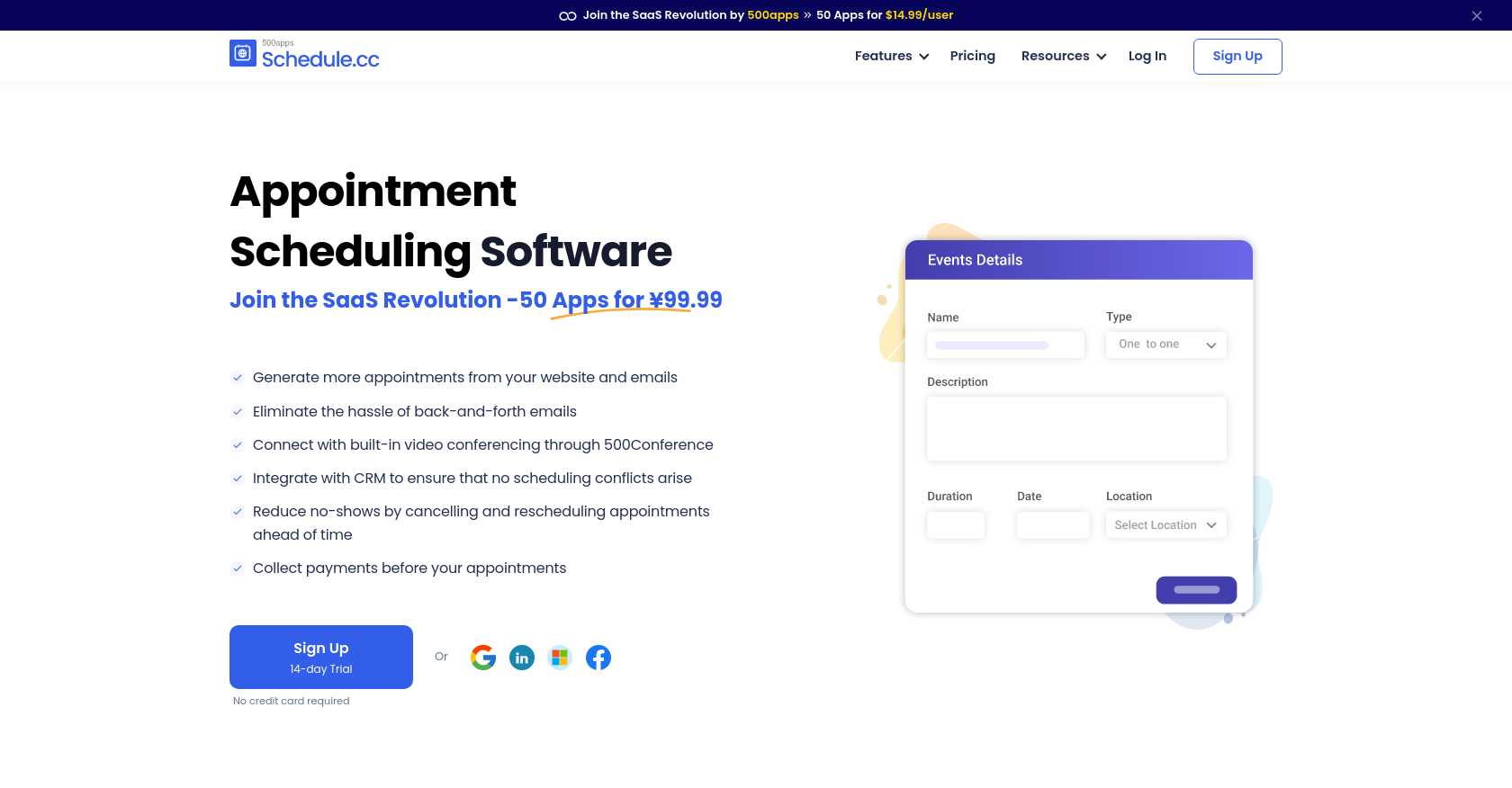Click the Duration input box
The image size is (1512, 788).
[x=956, y=525]
